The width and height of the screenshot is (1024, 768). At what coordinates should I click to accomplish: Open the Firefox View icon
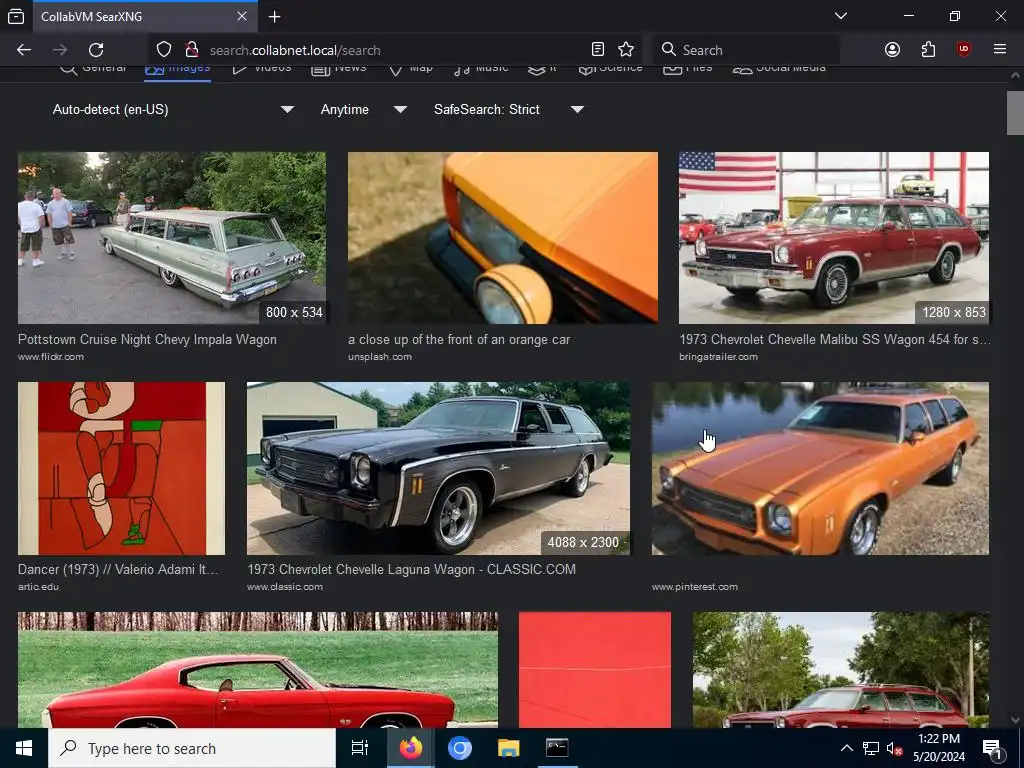pyautogui.click(x=16, y=16)
